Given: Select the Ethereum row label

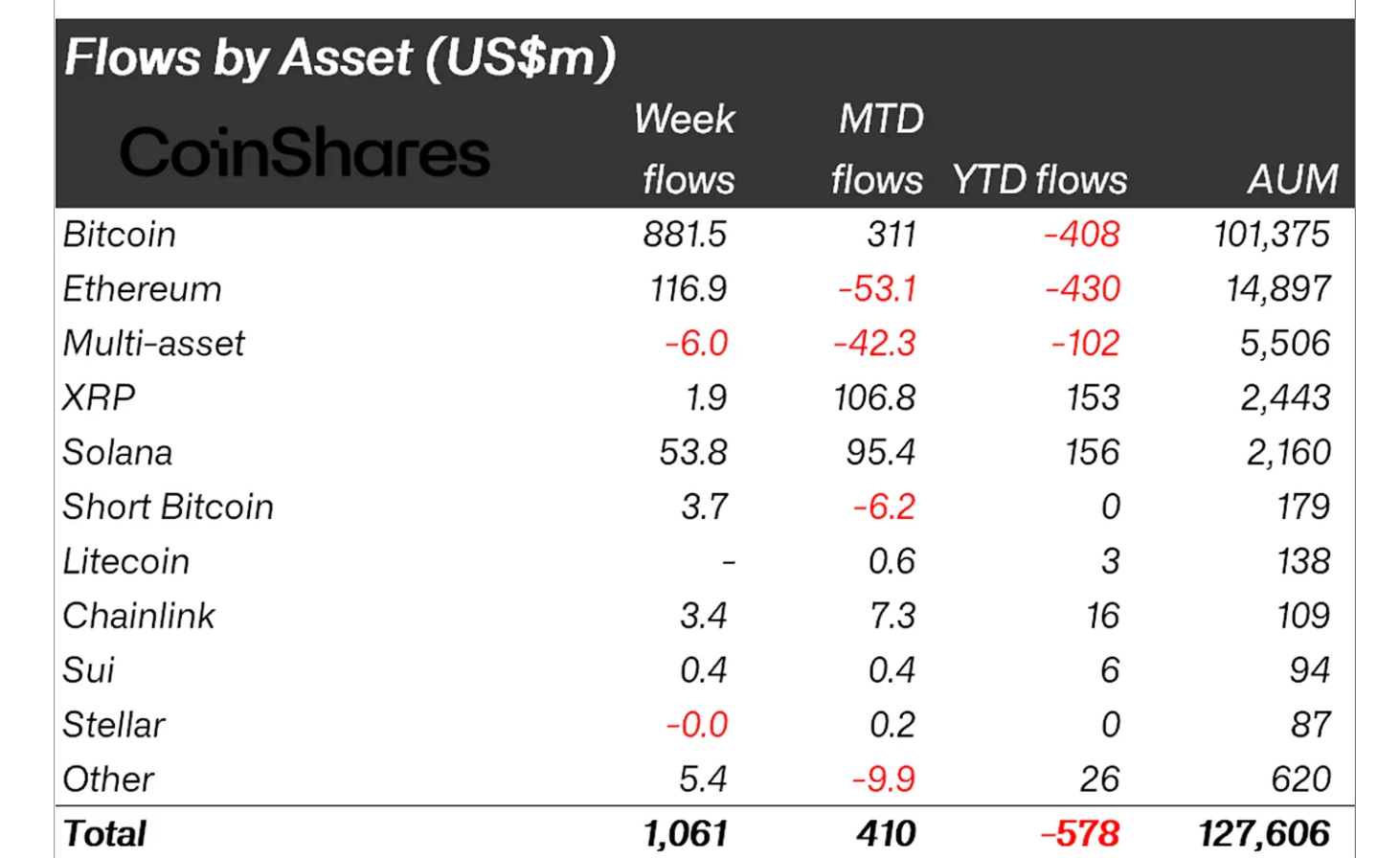Looking at the screenshot, I should point(142,289).
